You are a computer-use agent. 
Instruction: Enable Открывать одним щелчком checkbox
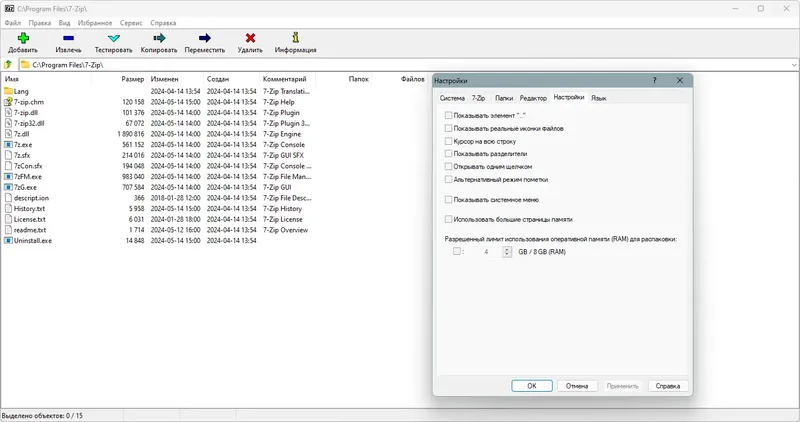click(x=448, y=166)
